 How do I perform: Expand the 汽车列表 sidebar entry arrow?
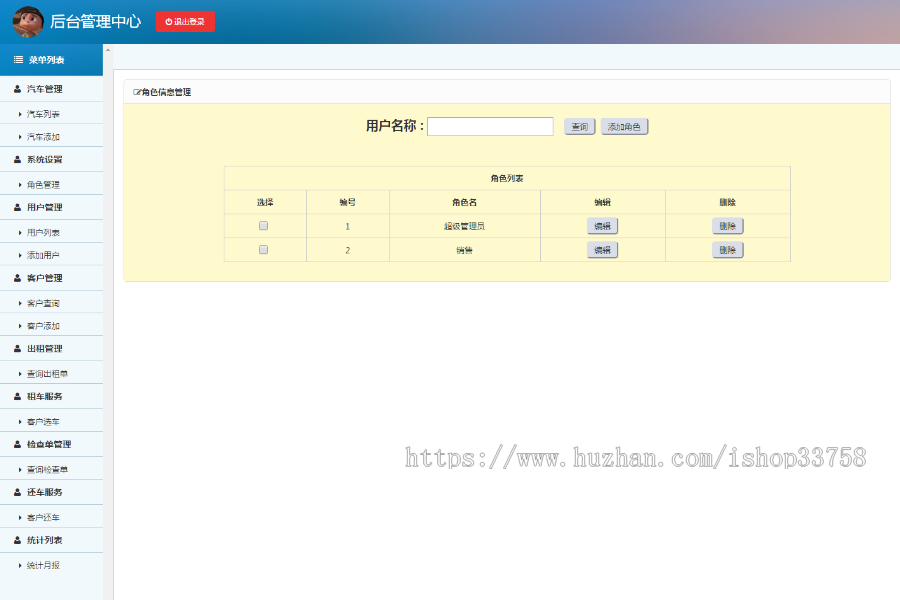[x=20, y=112]
